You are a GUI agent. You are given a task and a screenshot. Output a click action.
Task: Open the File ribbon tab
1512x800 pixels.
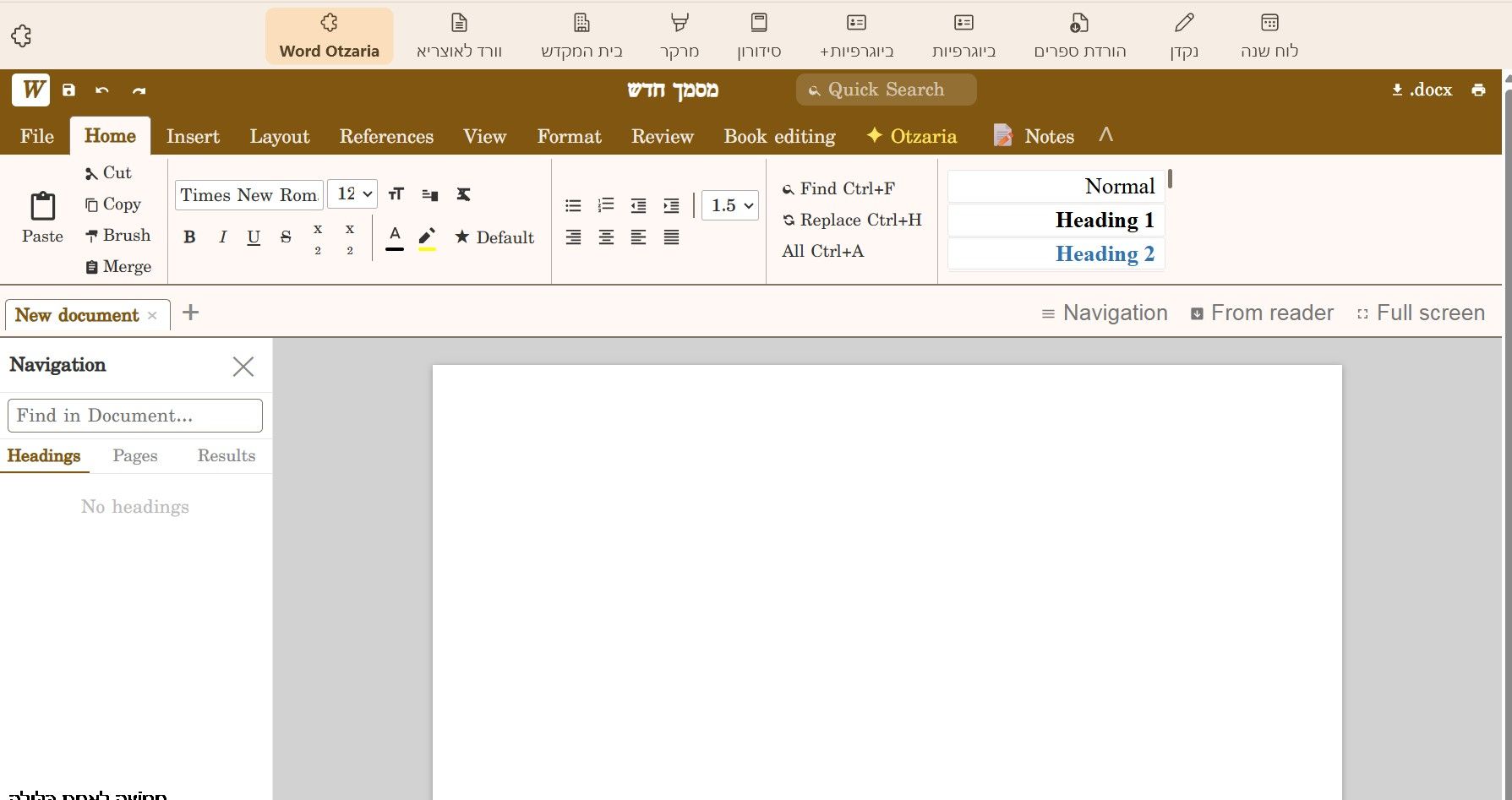[x=37, y=136]
